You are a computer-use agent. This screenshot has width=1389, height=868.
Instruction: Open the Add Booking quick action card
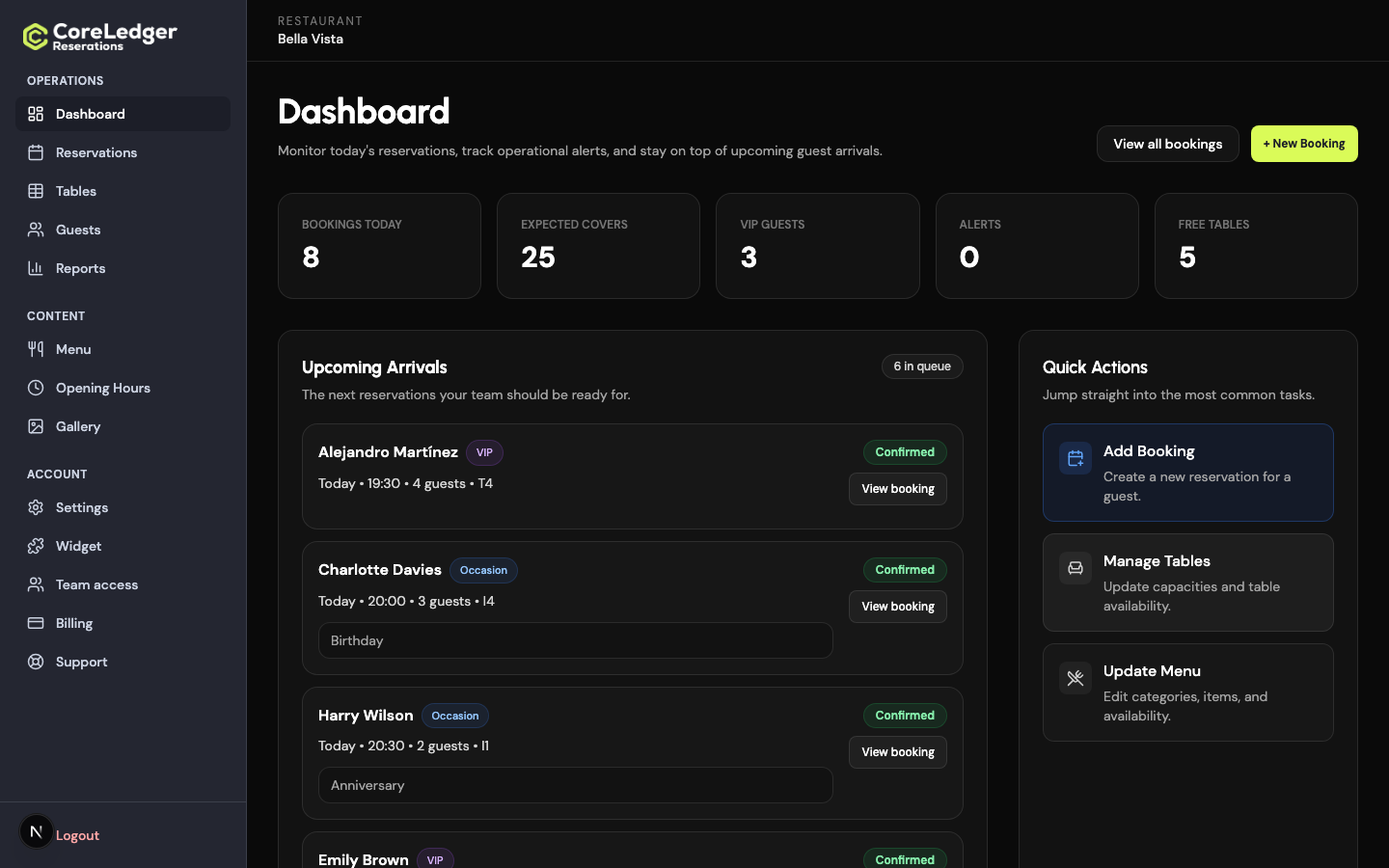click(1188, 473)
